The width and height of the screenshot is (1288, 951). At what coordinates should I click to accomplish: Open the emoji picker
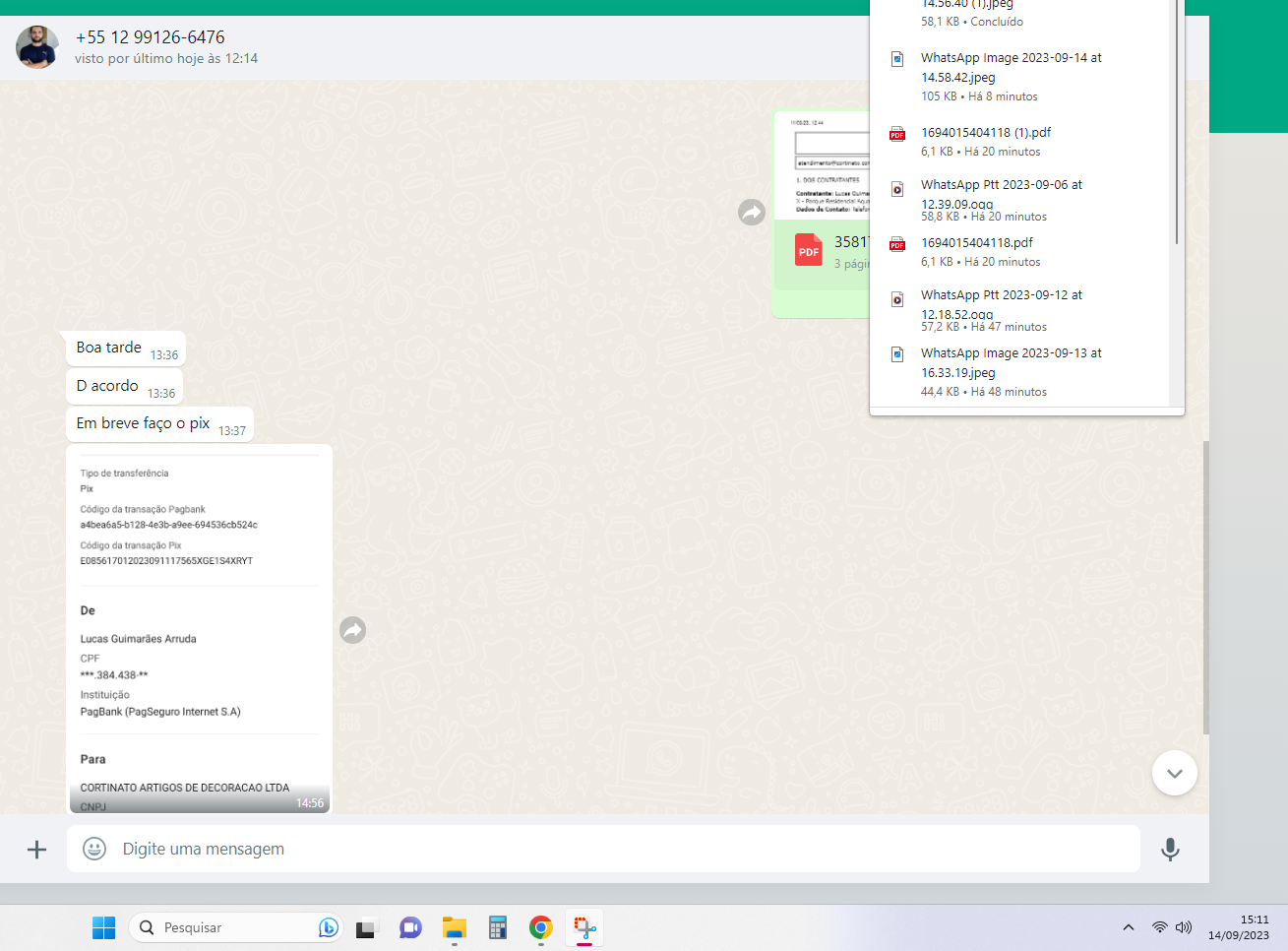94,849
